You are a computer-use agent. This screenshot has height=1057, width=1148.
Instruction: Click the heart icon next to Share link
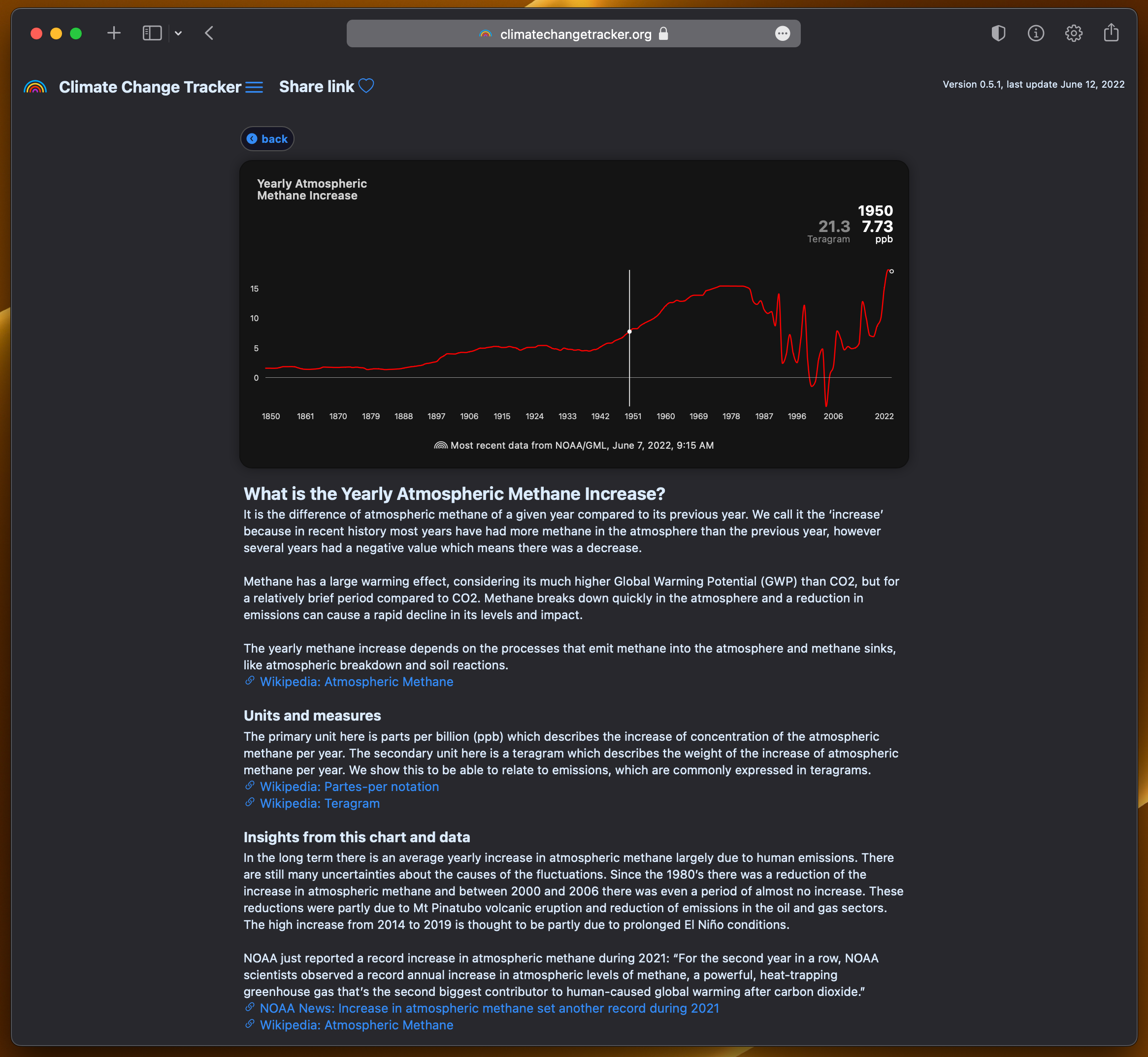tap(366, 86)
